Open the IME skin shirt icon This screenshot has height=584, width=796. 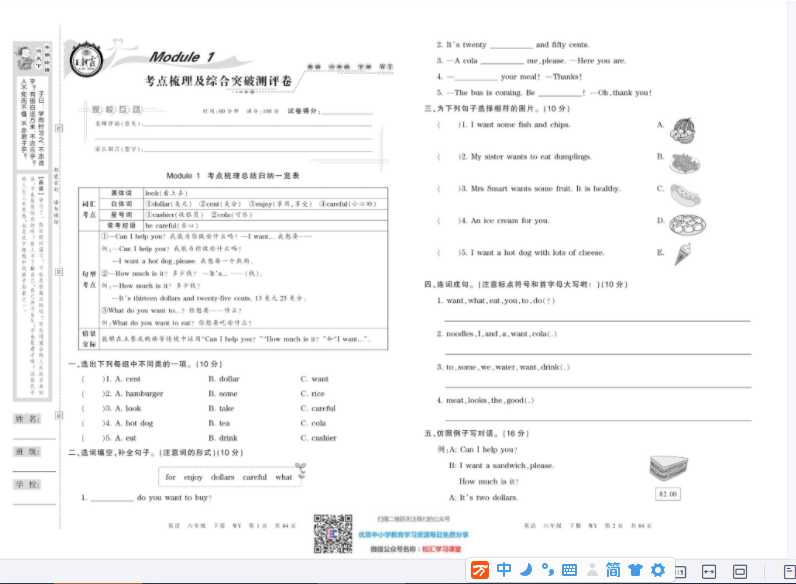[636, 570]
